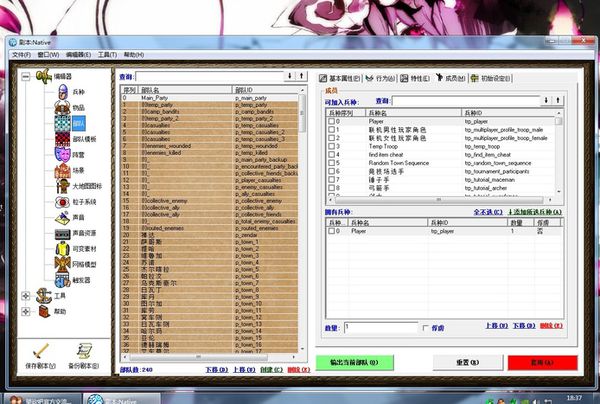Click the 工具 anchor icon
This screenshot has height=404, width=600.
(44, 296)
